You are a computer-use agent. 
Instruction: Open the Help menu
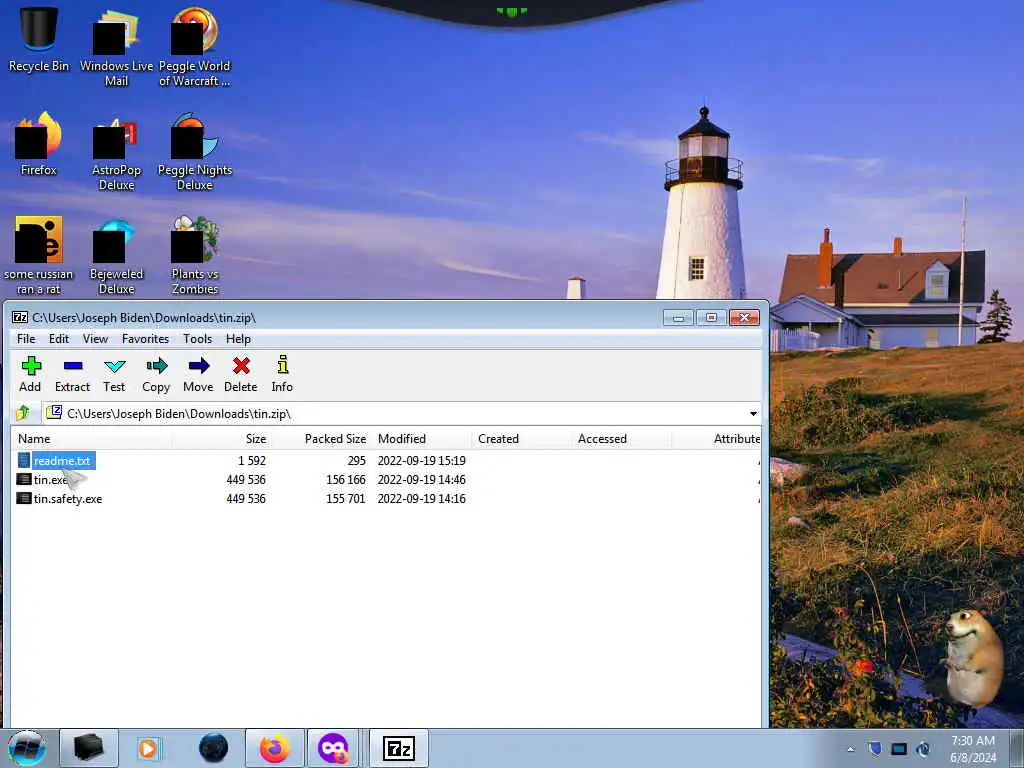238,338
